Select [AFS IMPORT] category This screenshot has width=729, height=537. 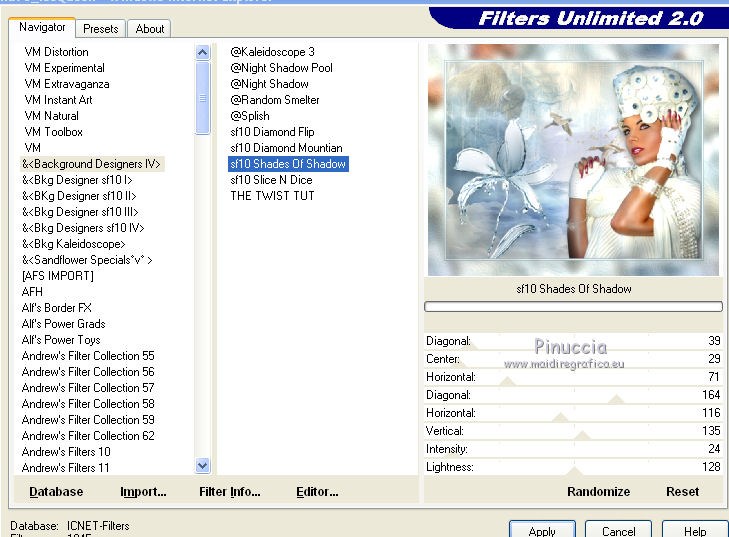point(58,276)
